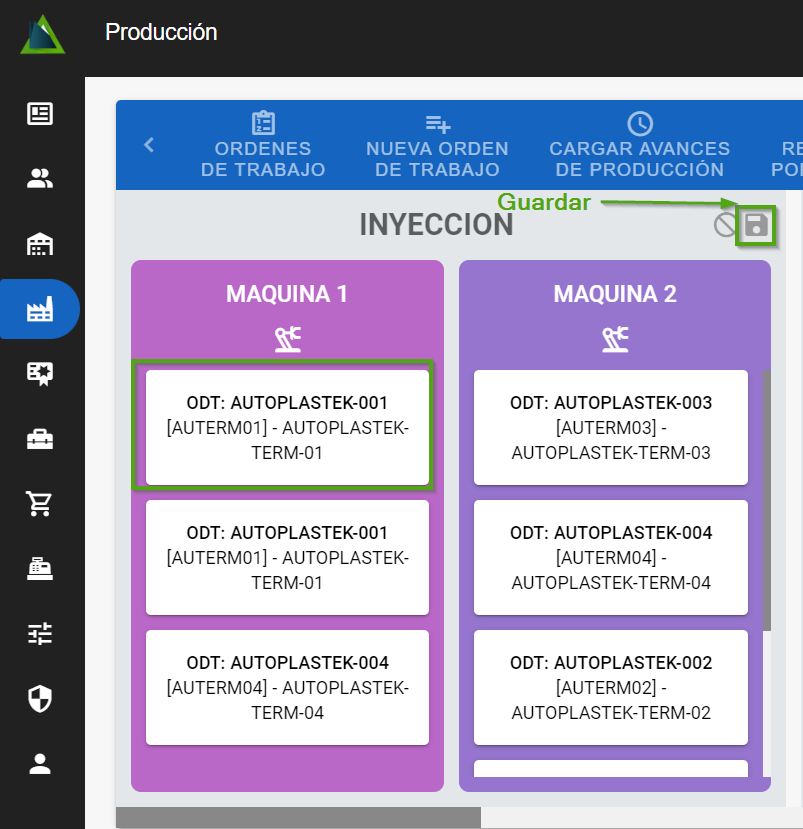The width and height of the screenshot is (803, 829).
Task: Open the tune sliders settings icon
Action: pyautogui.click(x=40, y=634)
